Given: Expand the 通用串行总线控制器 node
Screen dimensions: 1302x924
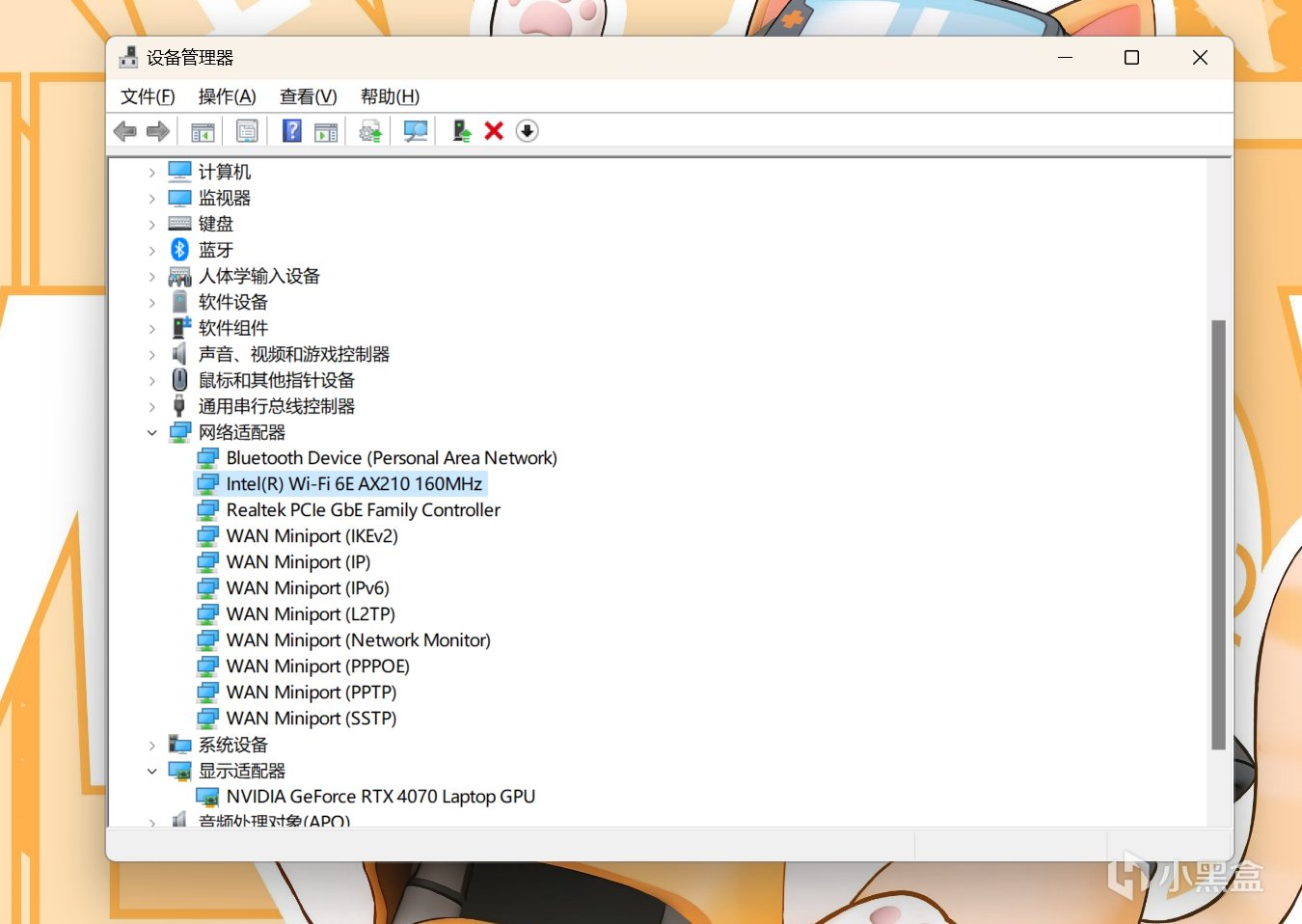Looking at the screenshot, I should (x=151, y=407).
